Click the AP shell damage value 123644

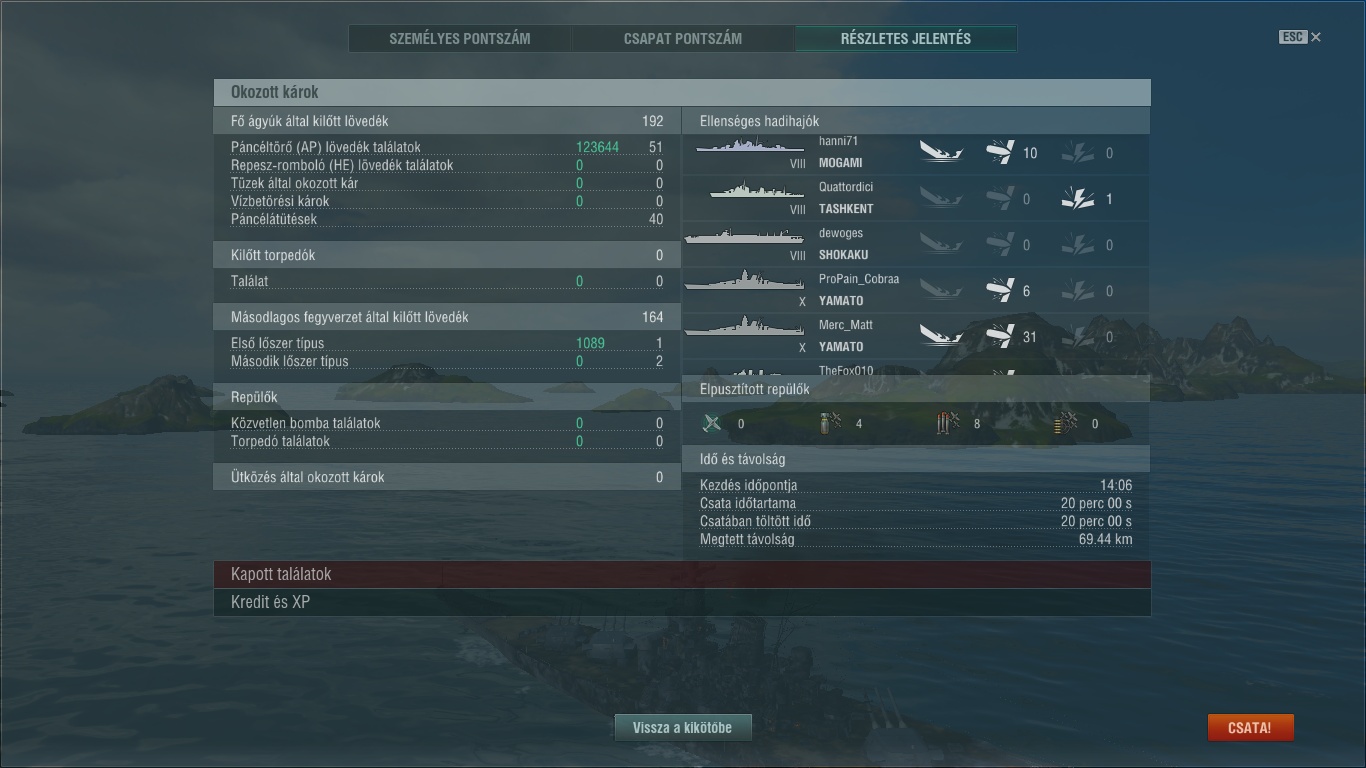[x=597, y=147]
